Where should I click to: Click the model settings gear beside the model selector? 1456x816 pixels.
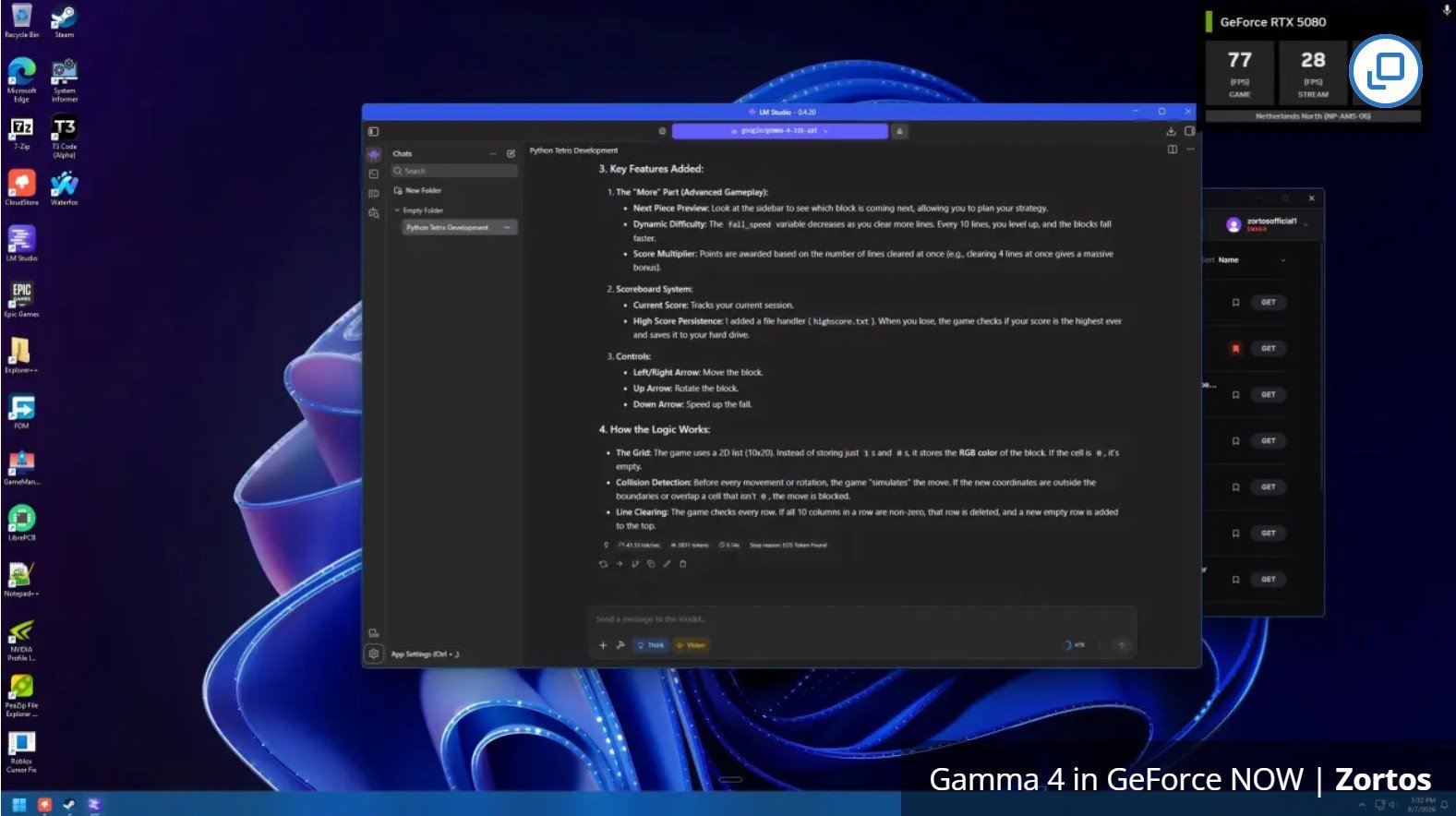pyautogui.click(x=662, y=131)
